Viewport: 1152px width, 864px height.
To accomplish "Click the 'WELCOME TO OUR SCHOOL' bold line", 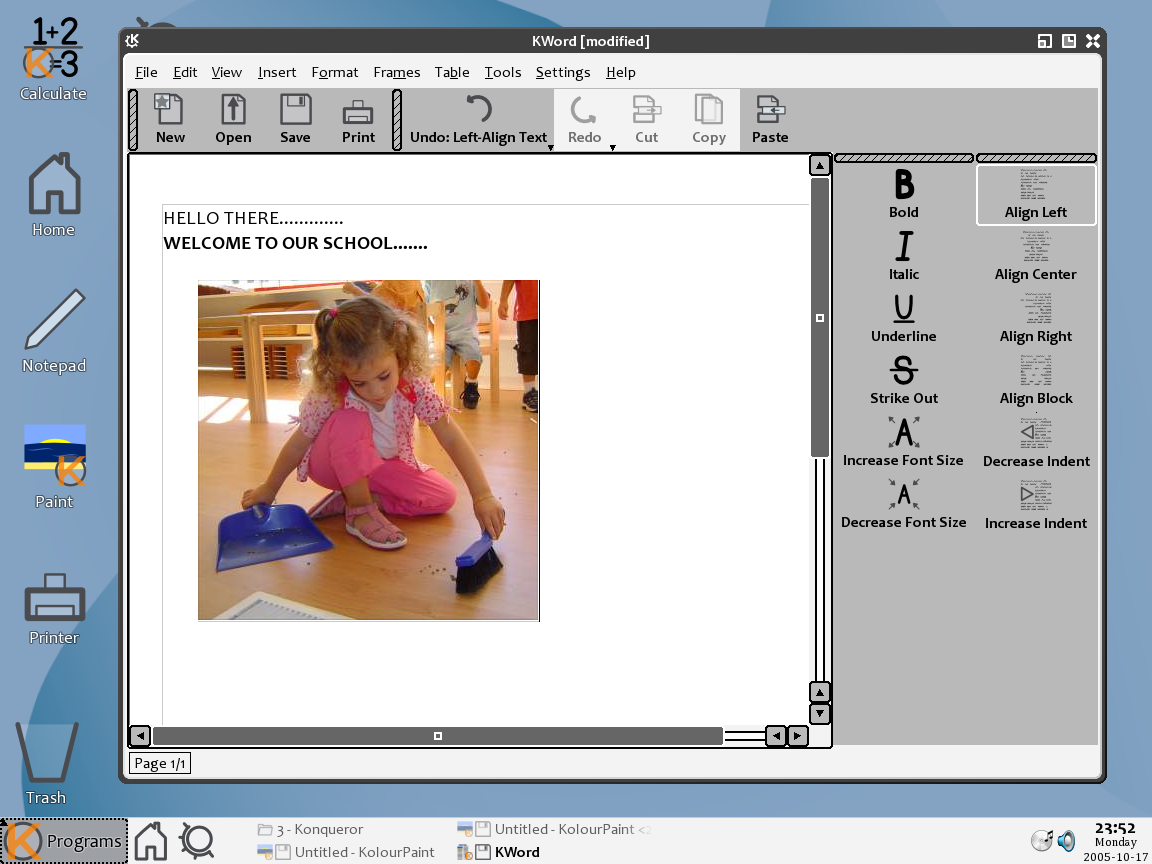I will tap(295, 243).
